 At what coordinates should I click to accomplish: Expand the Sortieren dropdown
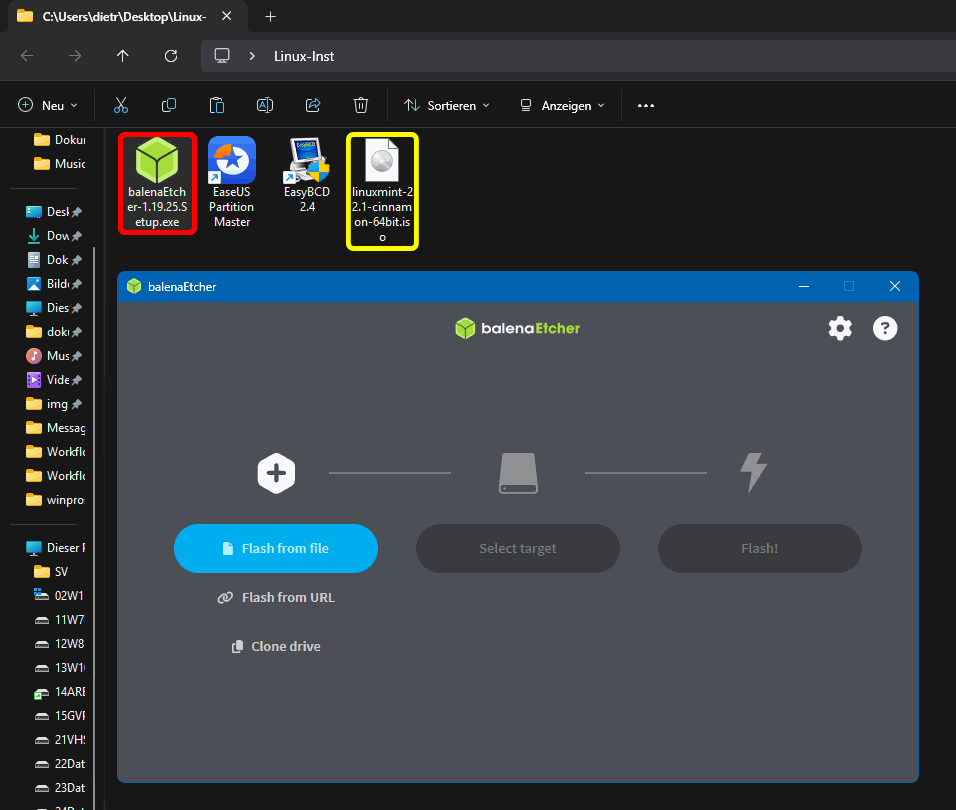(x=446, y=105)
